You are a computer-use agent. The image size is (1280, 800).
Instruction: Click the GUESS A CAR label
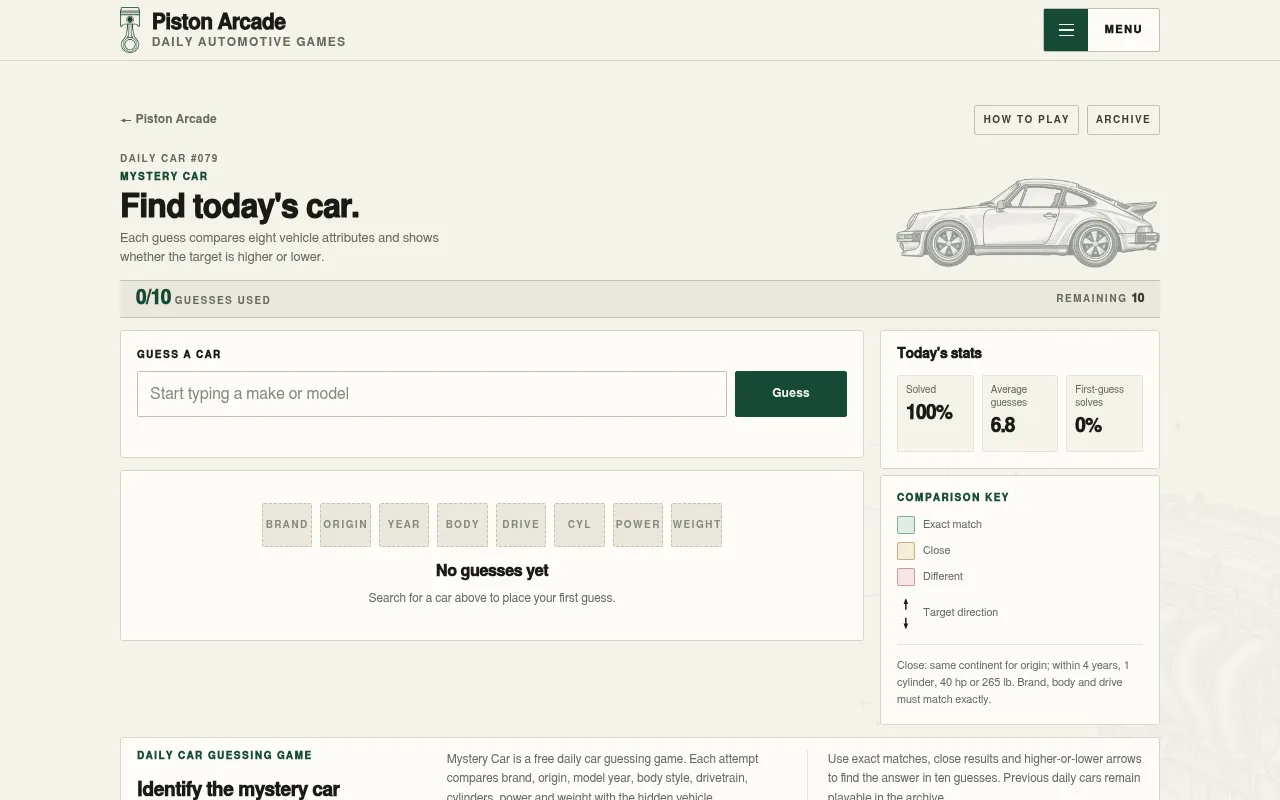179,354
